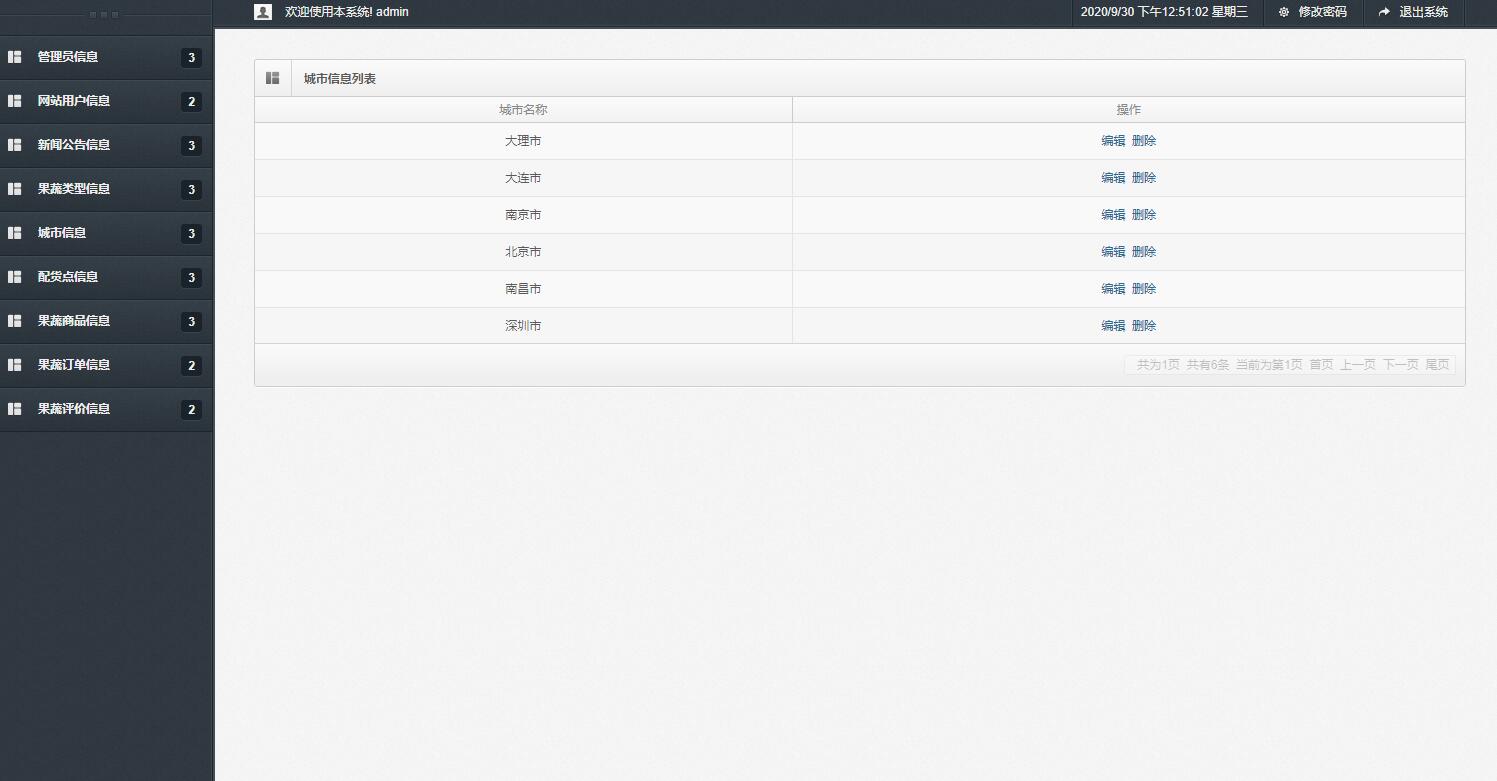
Task: Click the badge 3 beside 管理员信息
Action: click(x=191, y=58)
